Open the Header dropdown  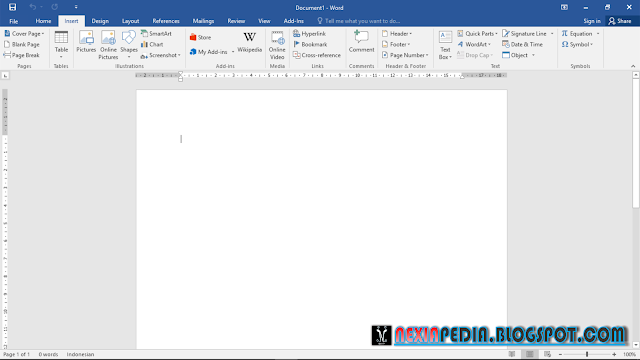[x=397, y=33]
